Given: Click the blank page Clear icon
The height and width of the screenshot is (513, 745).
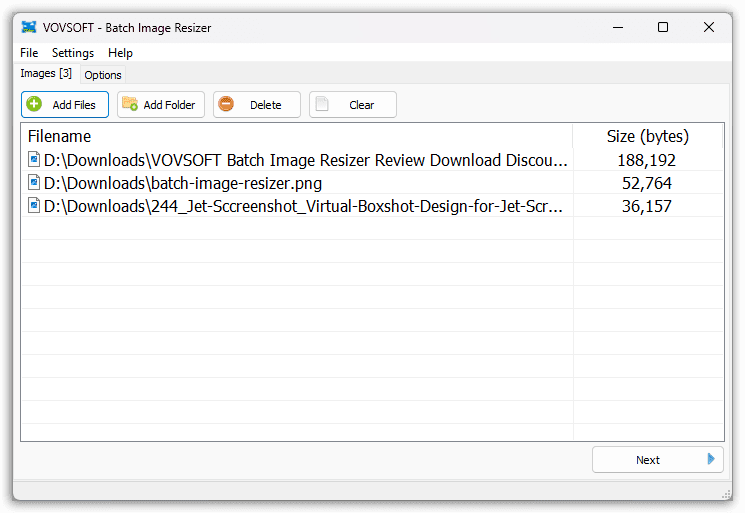Looking at the screenshot, I should (322, 104).
